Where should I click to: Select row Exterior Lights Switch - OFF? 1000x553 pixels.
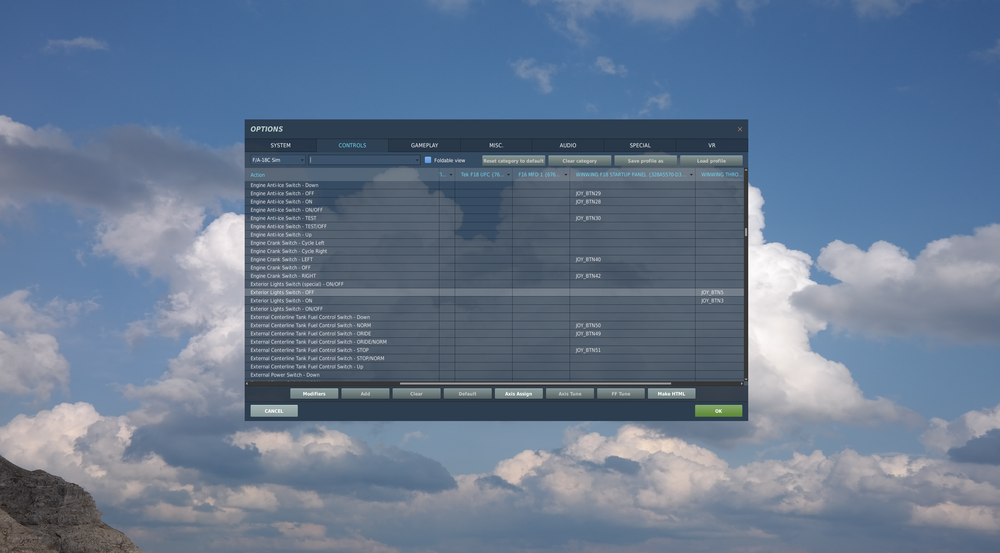coord(495,293)
